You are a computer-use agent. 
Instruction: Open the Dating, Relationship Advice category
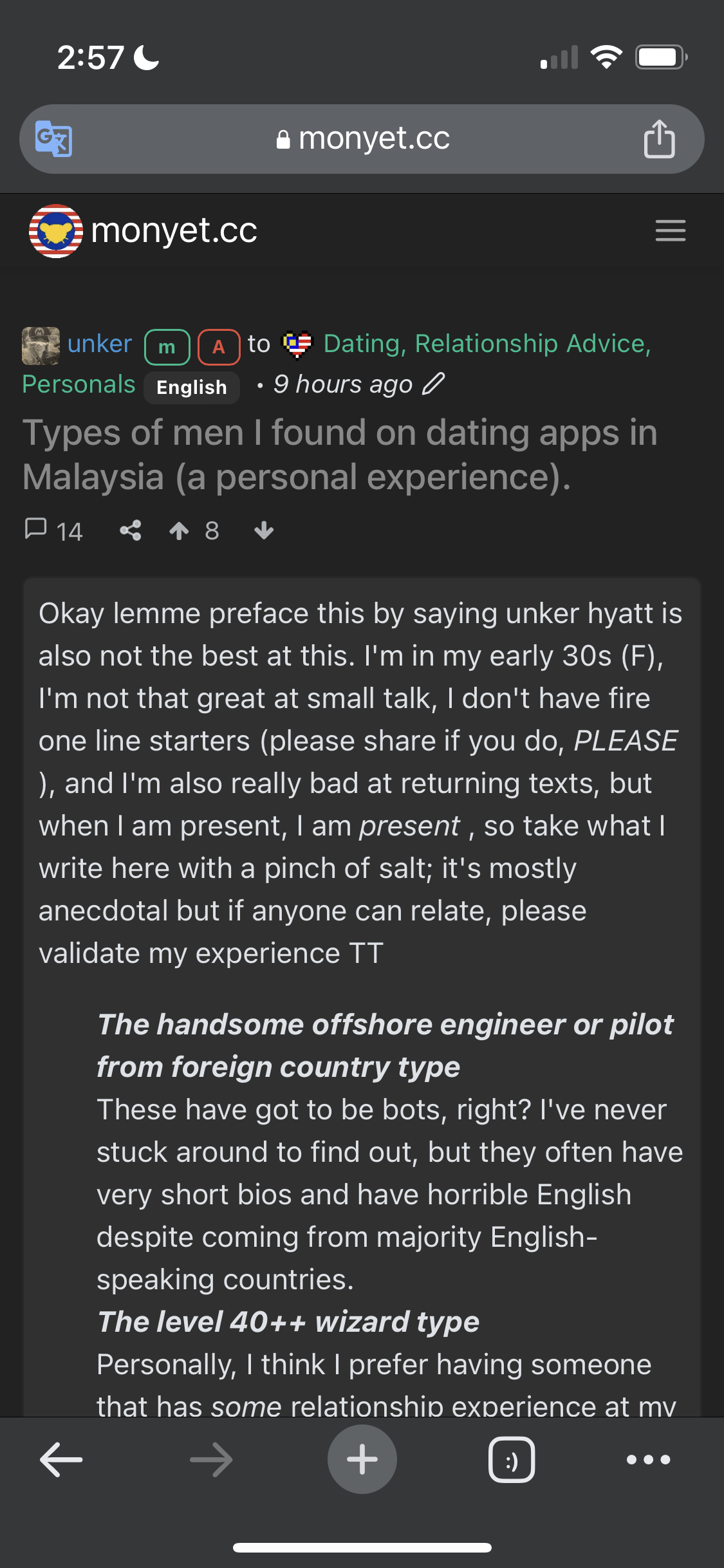coord(485,343)
